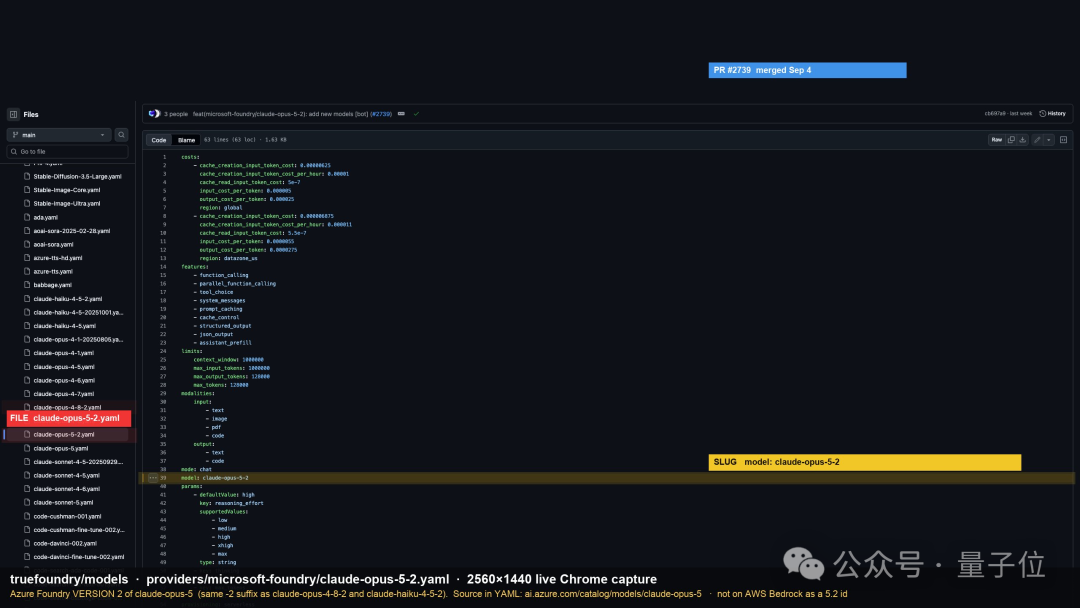Copy raw file contents icon

click(x=1011, y=140)
